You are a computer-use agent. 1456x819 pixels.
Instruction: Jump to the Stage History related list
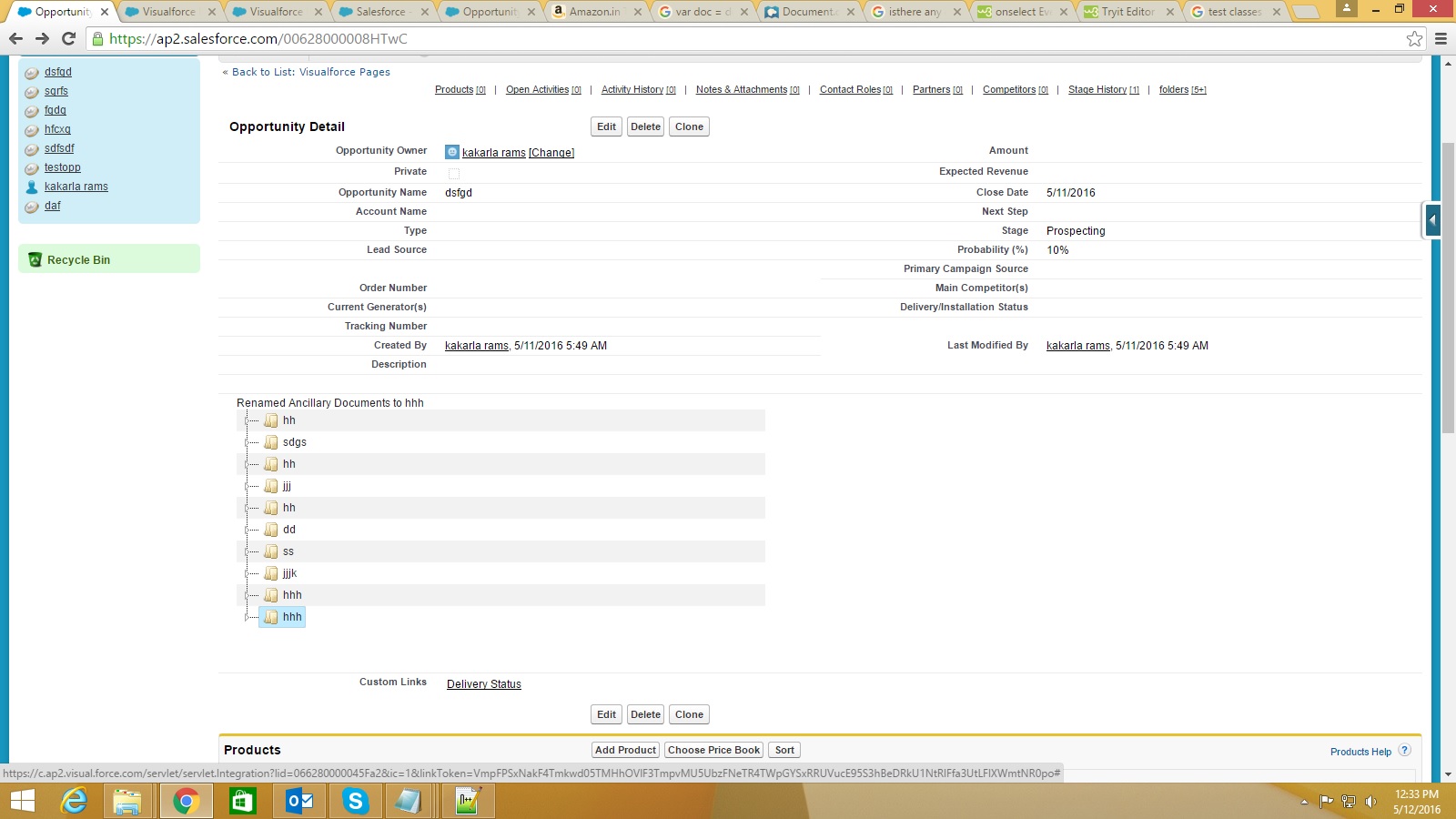tap(1104, 89)
